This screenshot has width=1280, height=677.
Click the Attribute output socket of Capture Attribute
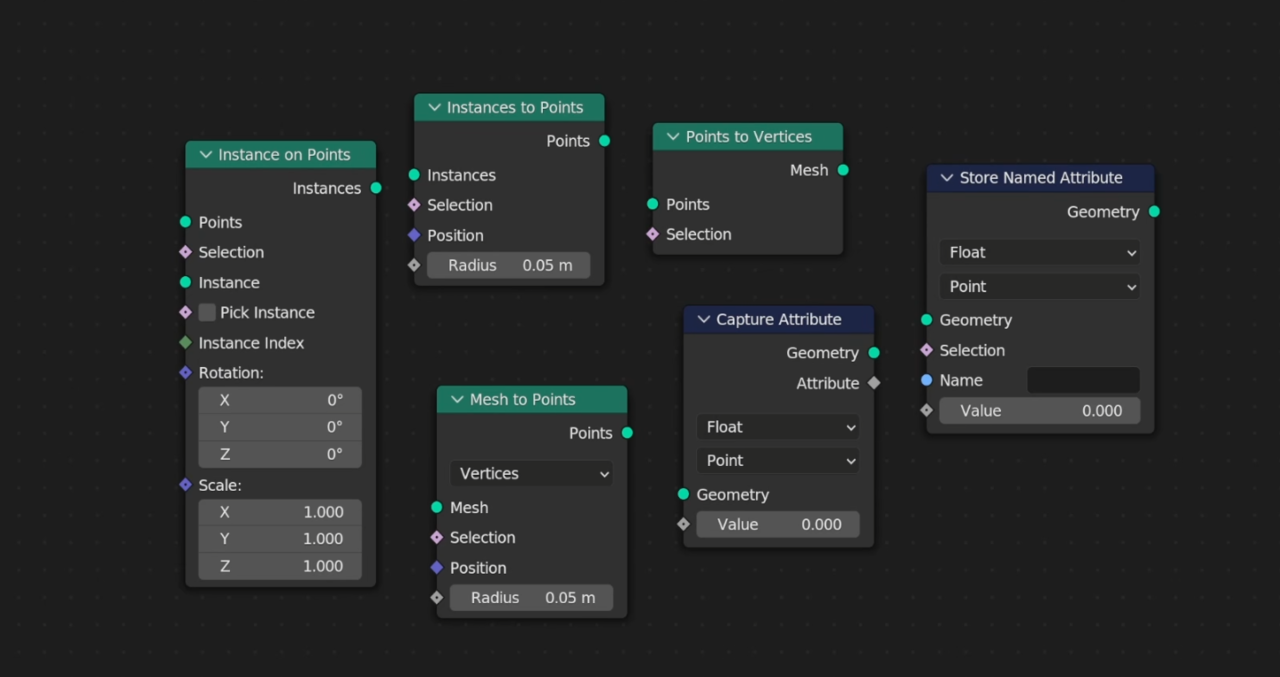click(x=874, y=382)
